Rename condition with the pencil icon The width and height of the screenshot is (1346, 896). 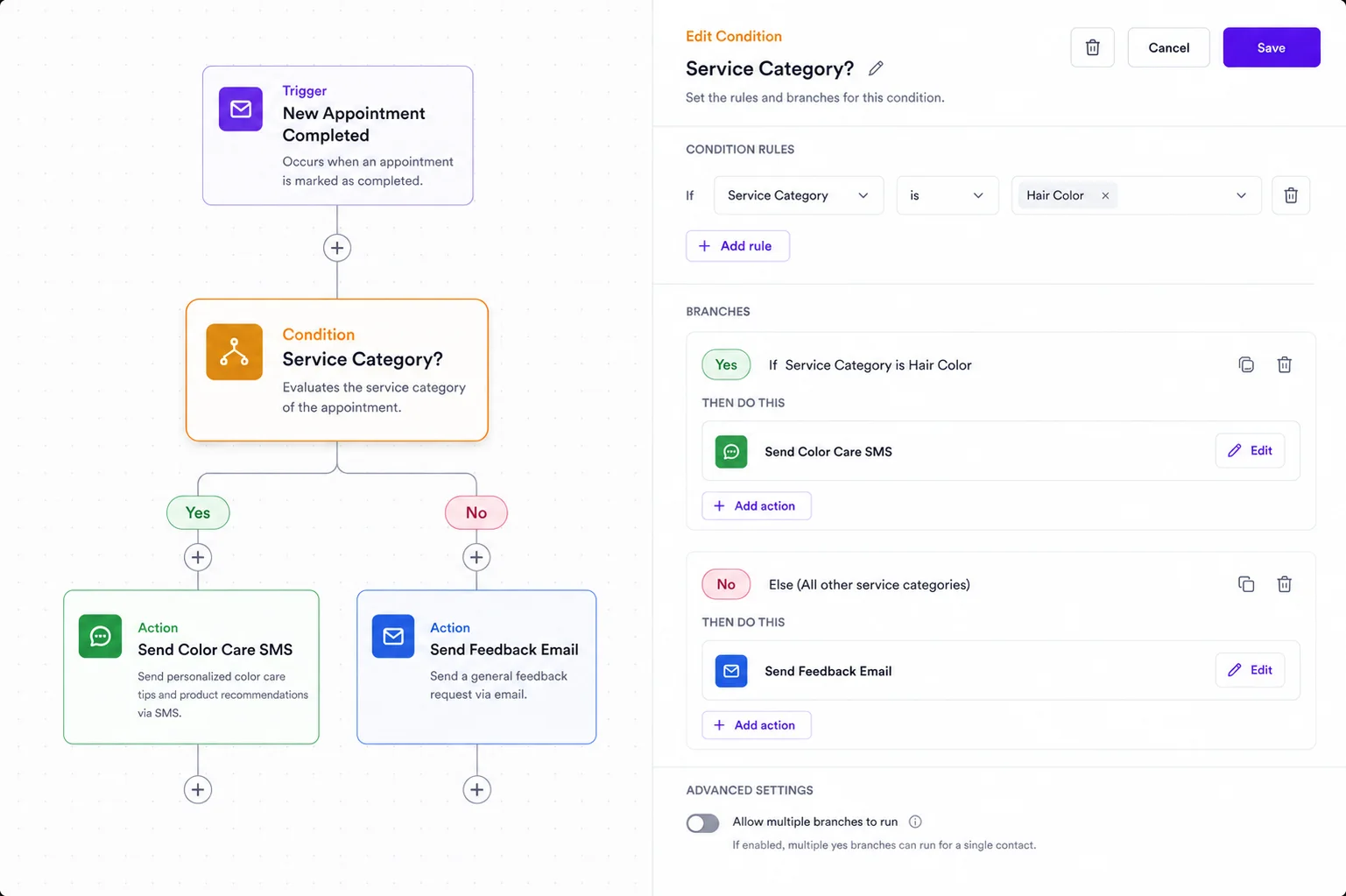(876, 68)
